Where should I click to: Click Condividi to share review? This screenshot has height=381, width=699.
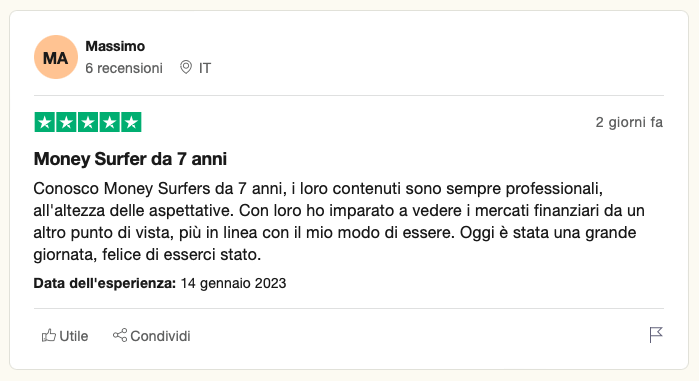tap(152, 336)
